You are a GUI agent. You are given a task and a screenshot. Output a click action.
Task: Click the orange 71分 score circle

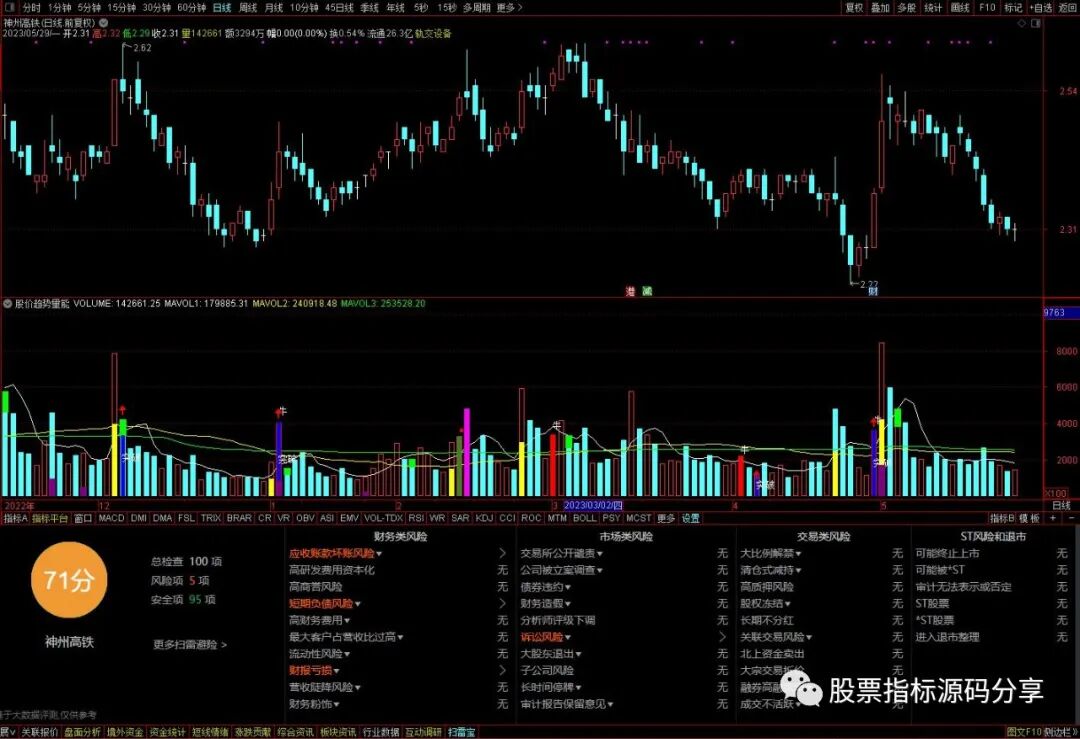pos(68,580)
